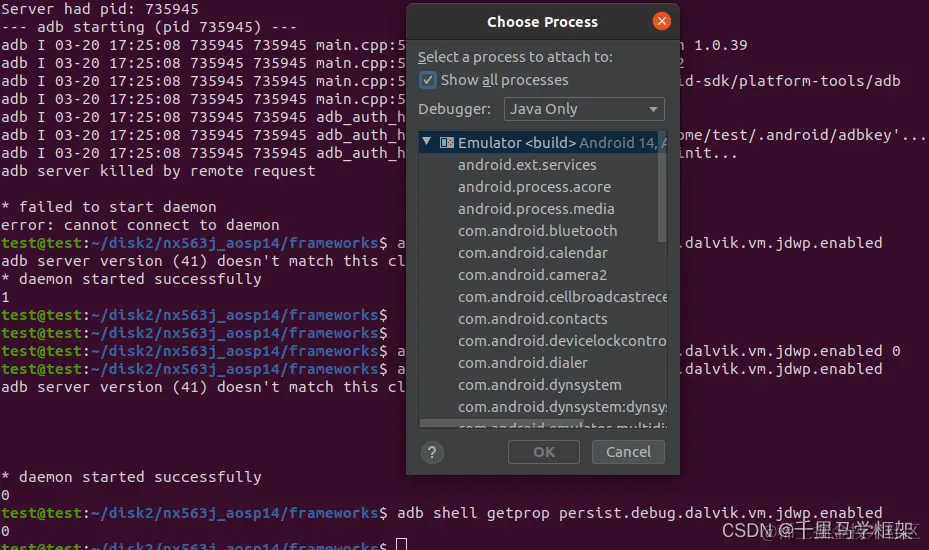Select android.process.media process
The height and width of the screenshot is (550, 929).
[536, 209]
